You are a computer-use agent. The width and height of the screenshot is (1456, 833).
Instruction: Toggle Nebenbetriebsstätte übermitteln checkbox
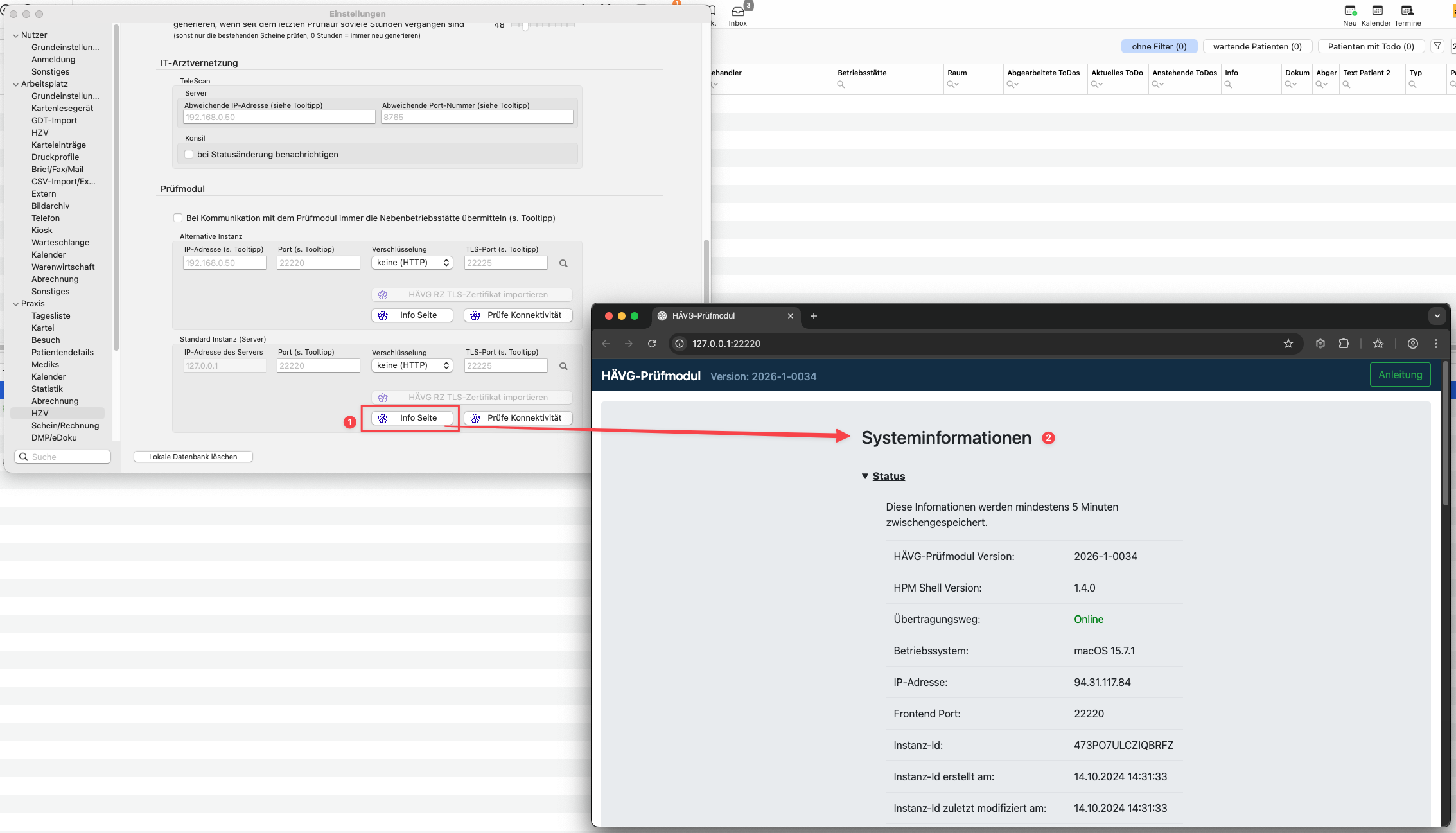click(x=178, y=218)
